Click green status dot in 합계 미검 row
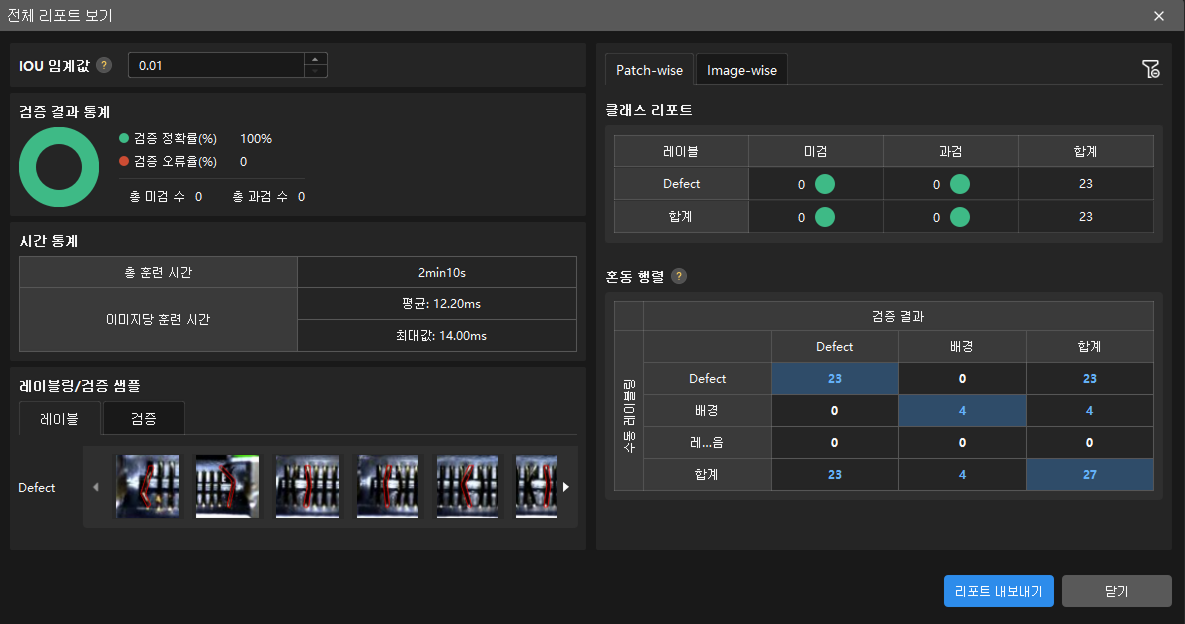Viewport: 1185px width, 624px height. 825,217
